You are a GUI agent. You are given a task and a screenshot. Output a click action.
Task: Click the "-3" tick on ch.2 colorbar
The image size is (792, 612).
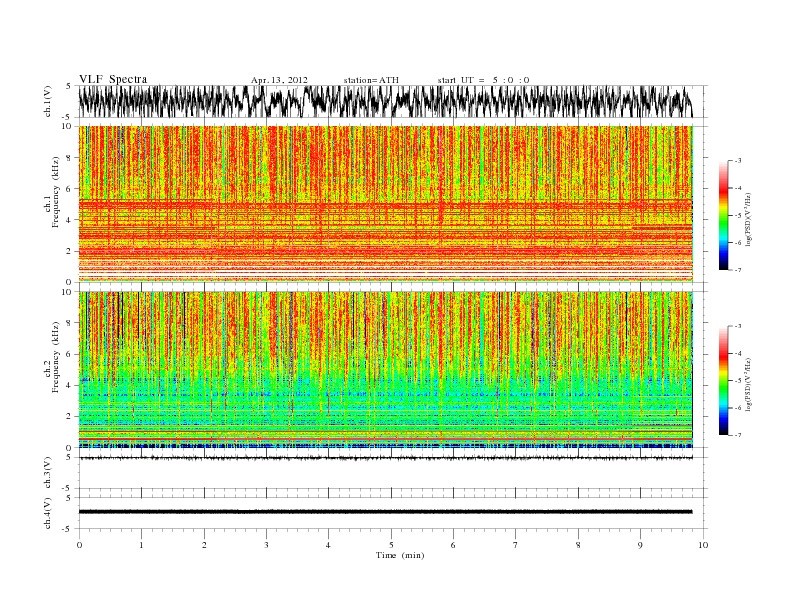pyautogui.click(x=738, y=326)
